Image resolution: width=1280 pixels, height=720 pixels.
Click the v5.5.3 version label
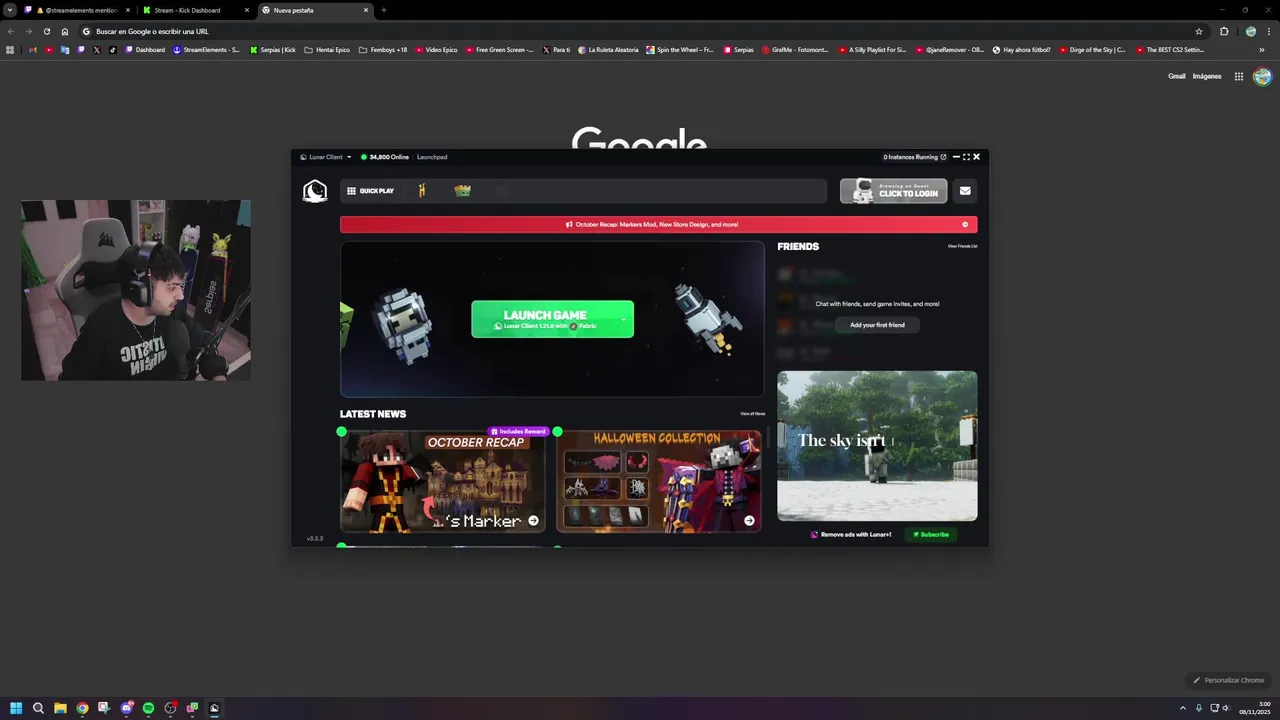click(x=314, y=538)
